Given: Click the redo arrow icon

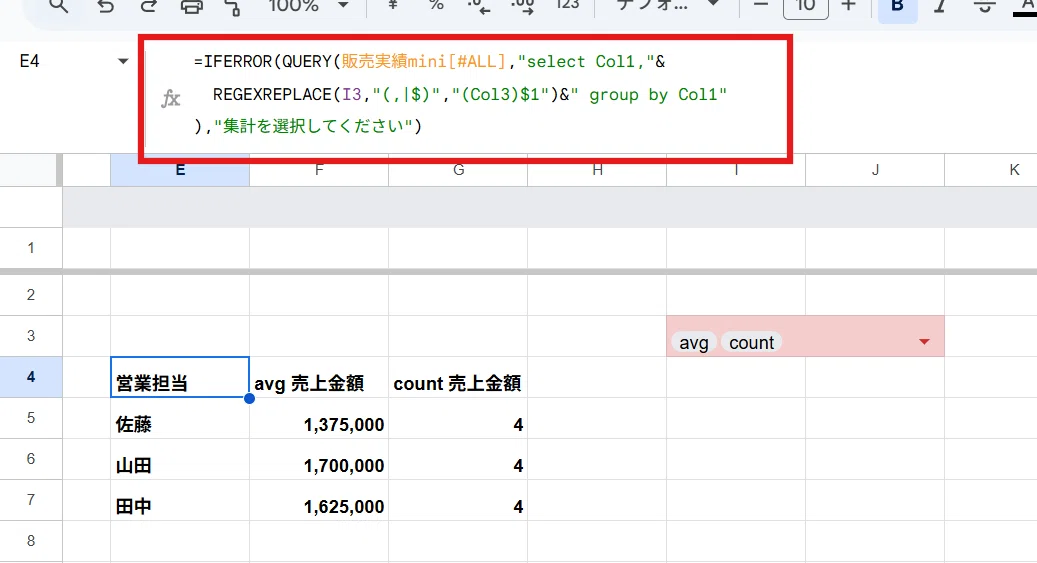Looking at the screenshot, I should pyautogui.click(x=149, y=6).
